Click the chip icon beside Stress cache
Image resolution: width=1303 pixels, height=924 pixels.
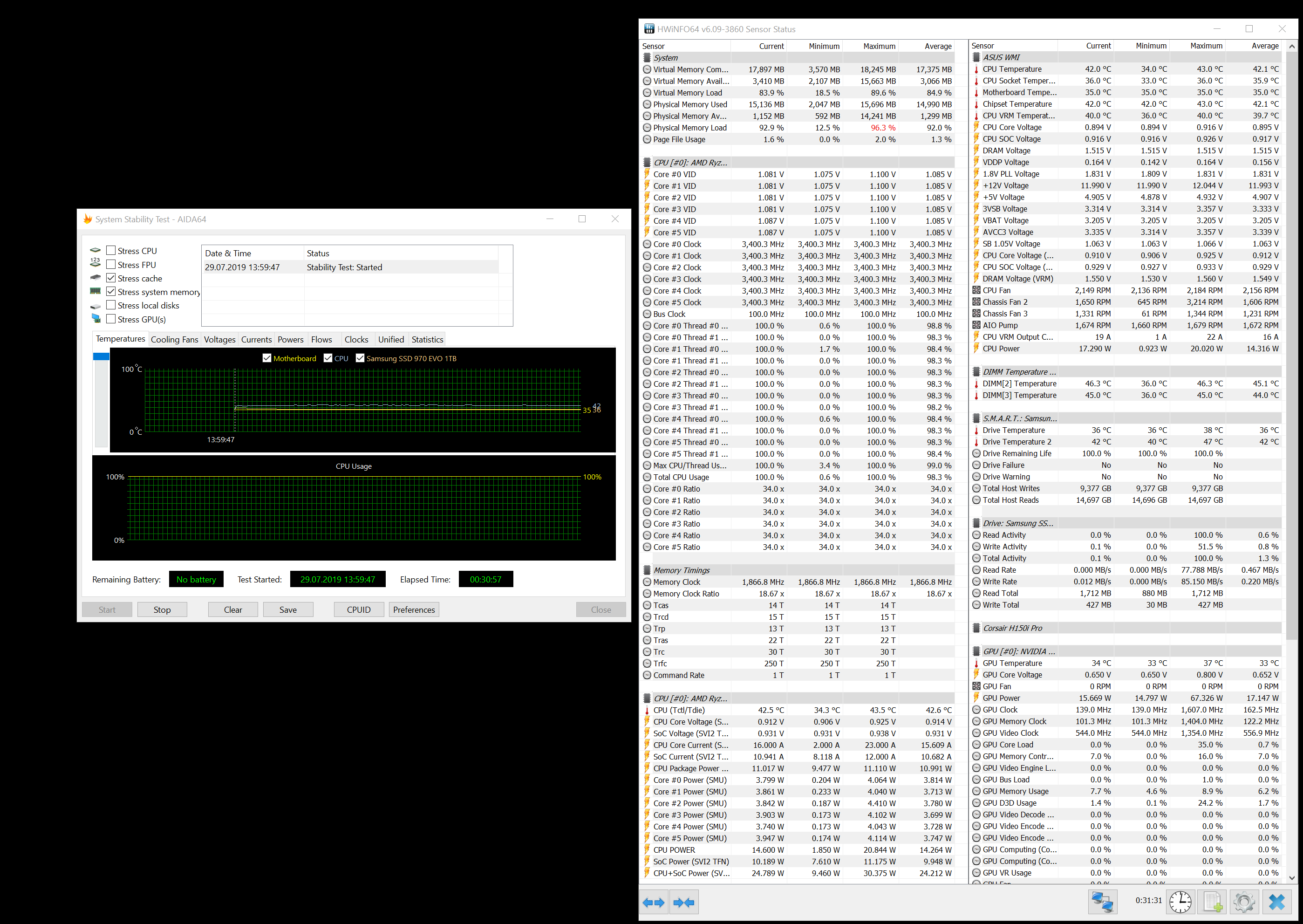coord(96,278)
